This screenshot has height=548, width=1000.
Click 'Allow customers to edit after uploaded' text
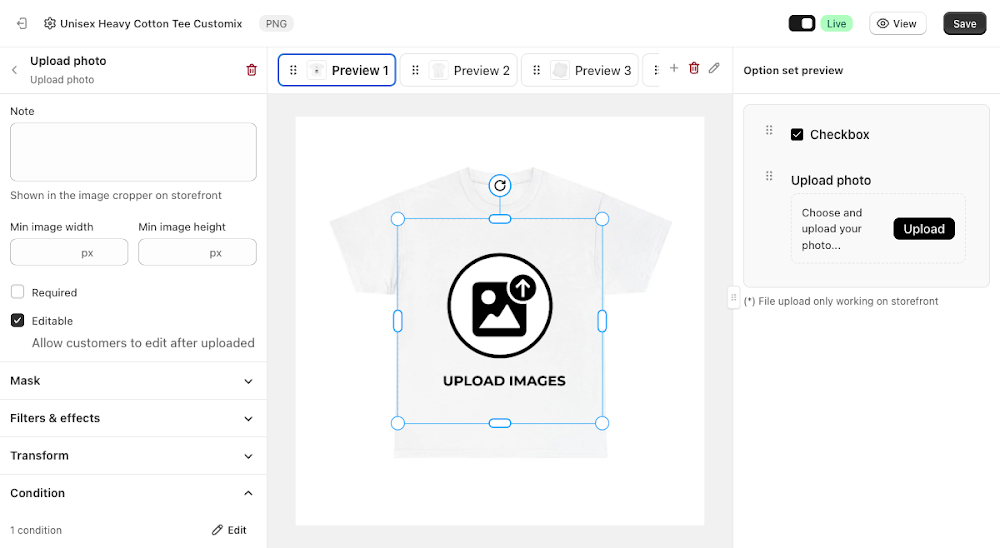pyautogui.click(x=143, y=343)
